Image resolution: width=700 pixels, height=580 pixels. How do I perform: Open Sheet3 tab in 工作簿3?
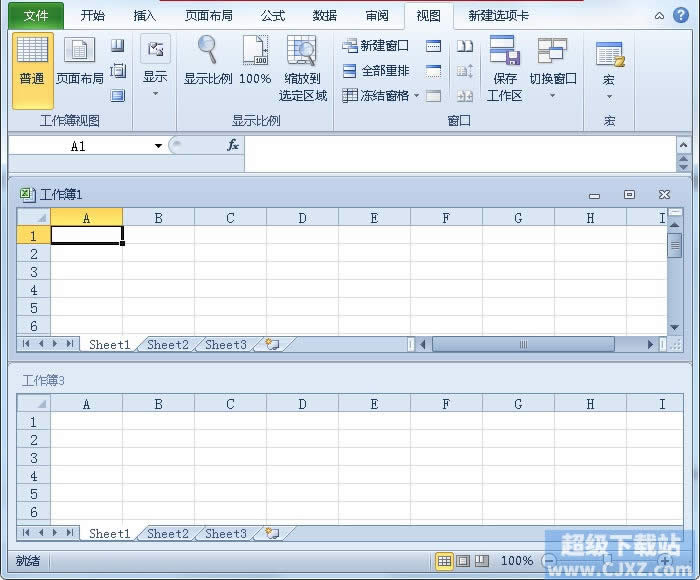(225, 533)
